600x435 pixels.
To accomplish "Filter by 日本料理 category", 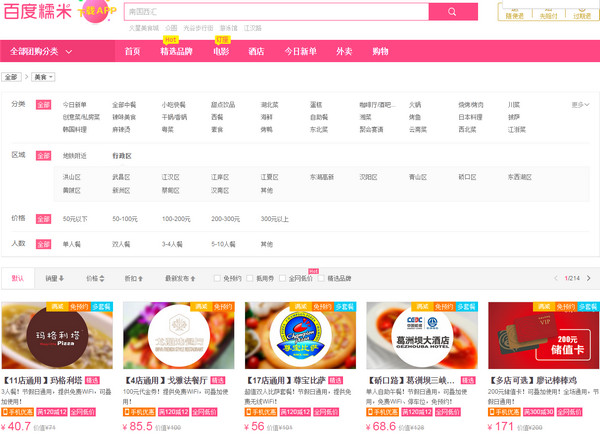I will click(470, 117).
